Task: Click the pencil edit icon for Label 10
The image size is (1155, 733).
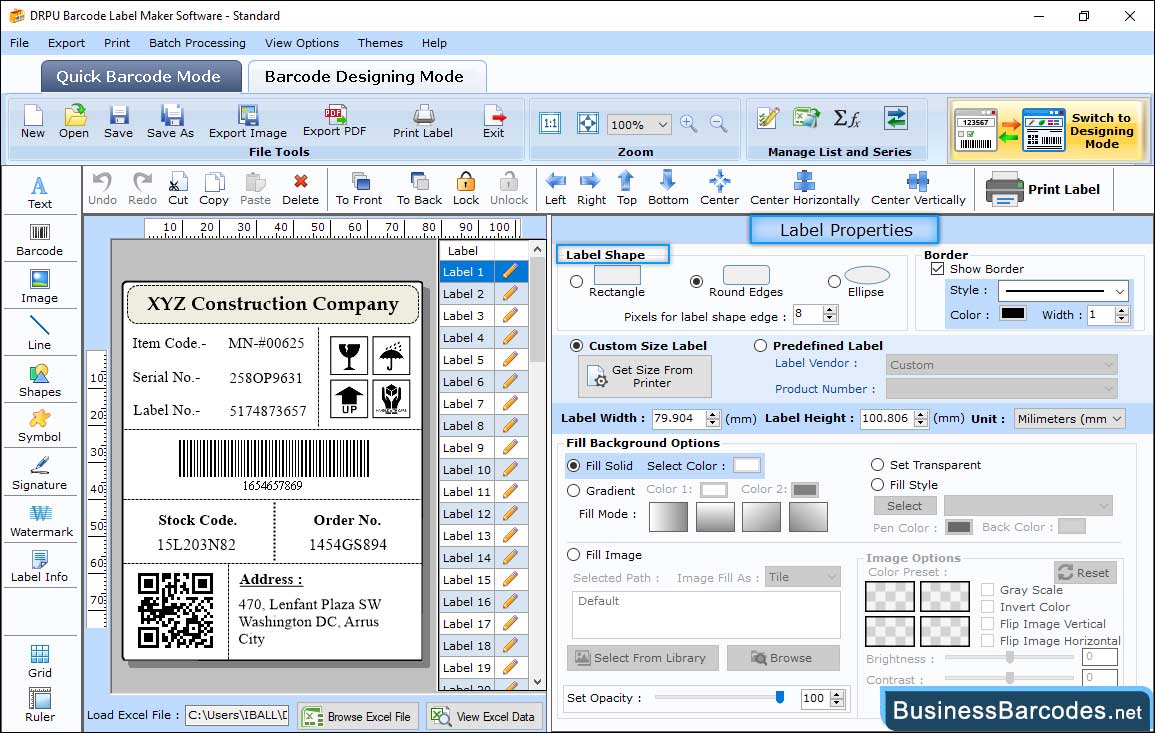Action: pos(510,469)
